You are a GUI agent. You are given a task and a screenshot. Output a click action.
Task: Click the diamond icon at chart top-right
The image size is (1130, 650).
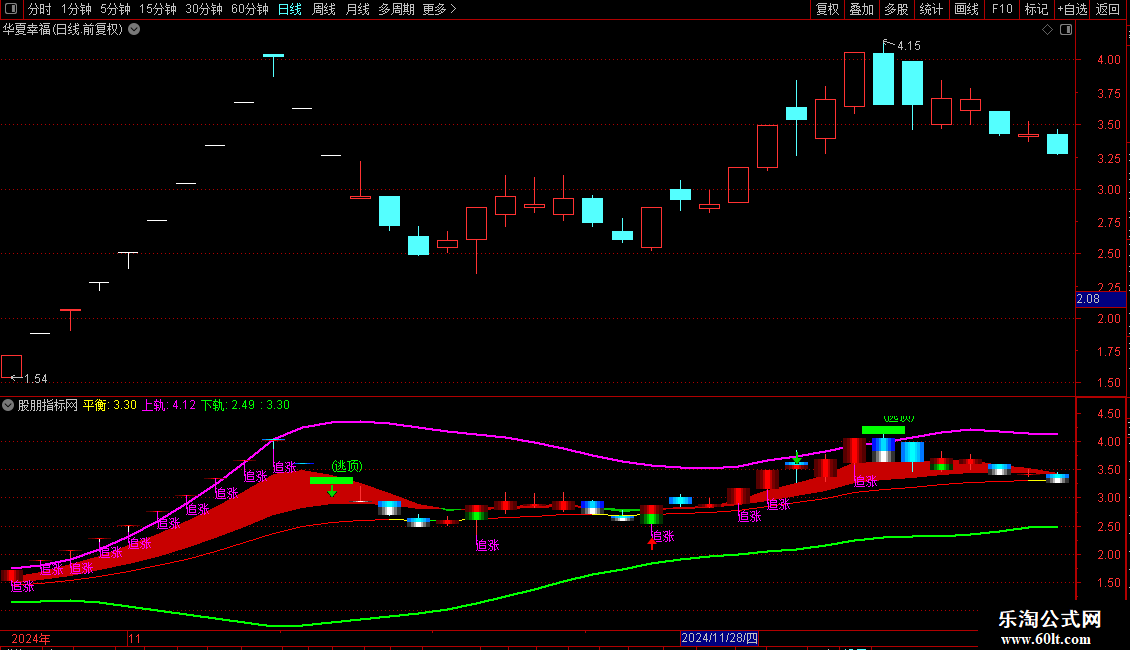(x=1048, y=30)
